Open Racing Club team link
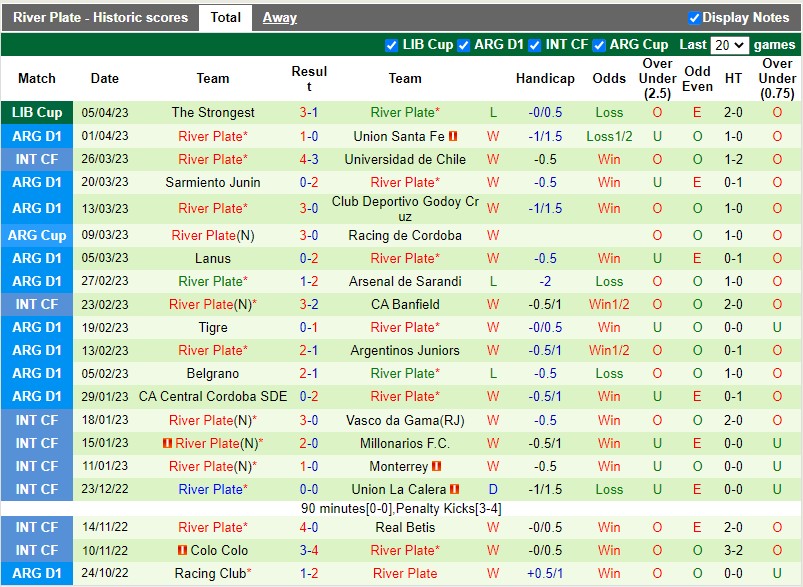This screenshot has width=803, height=587. 210,573
